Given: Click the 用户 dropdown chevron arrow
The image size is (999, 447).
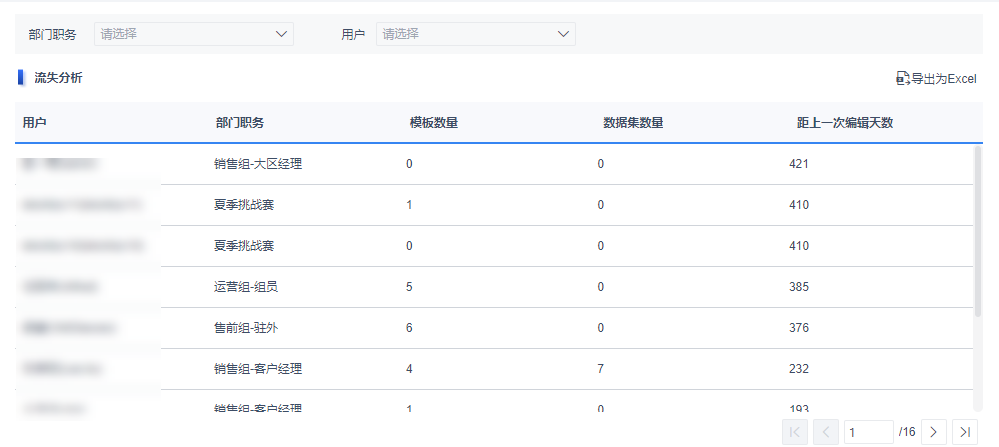Looking at the screenshot, I should (x=563, y=34).
